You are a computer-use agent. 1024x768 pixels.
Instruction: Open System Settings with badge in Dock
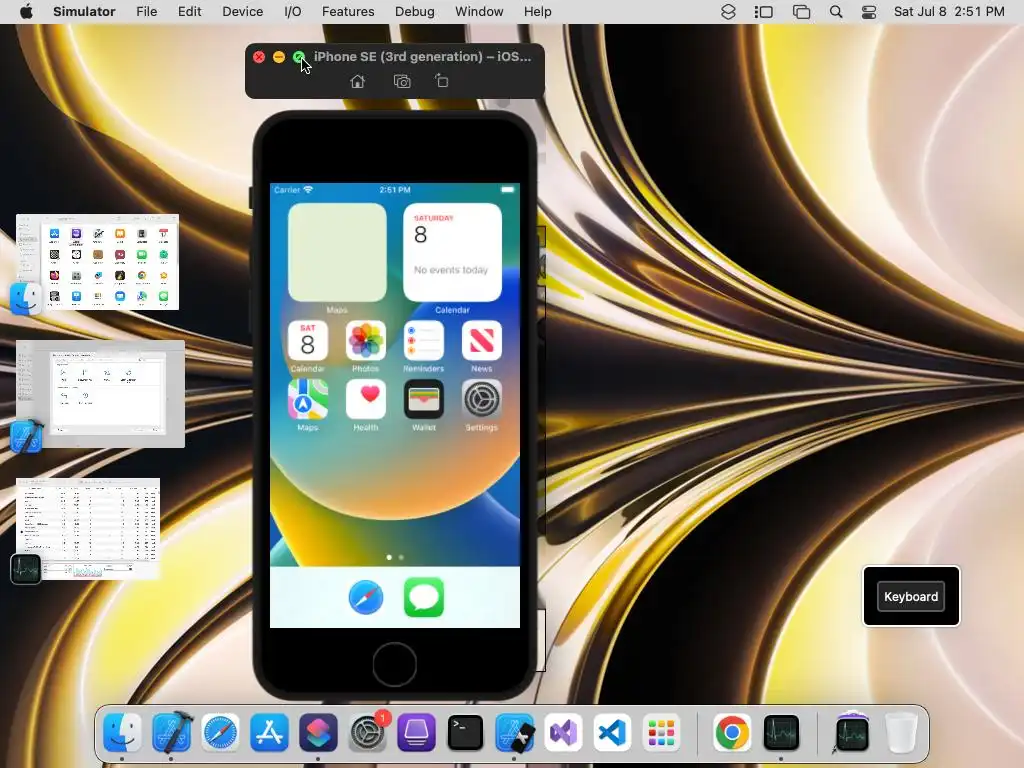click(x=367, y=733)
